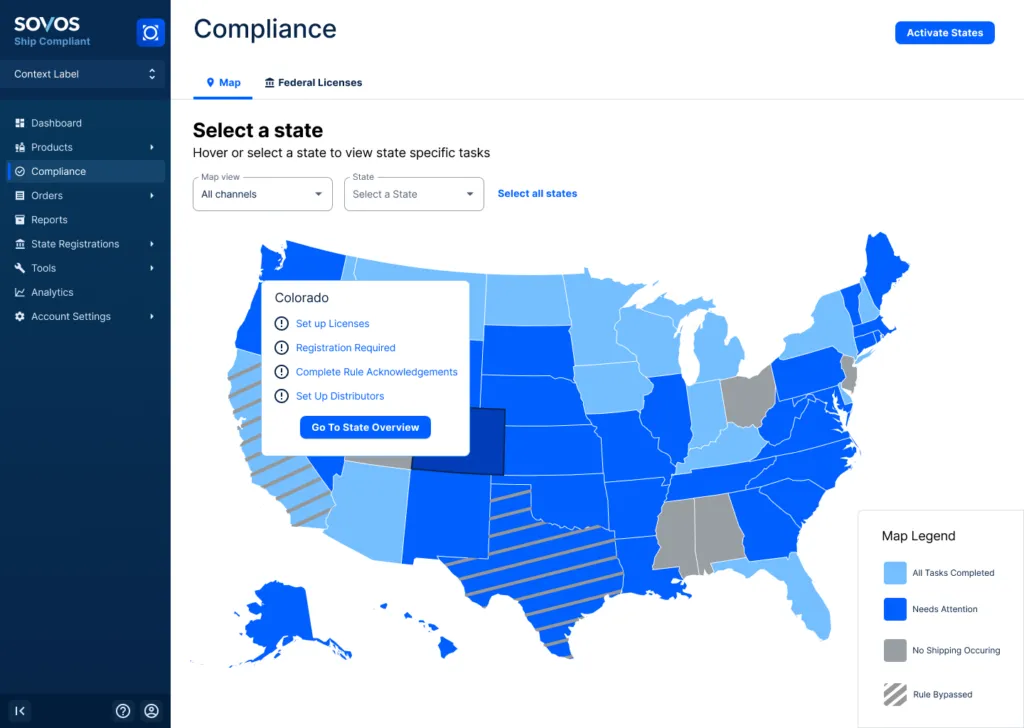The height and width of the screenshot is (728, 1024).
Task: Expand the Context Label selector
Action: pos(83,74)
